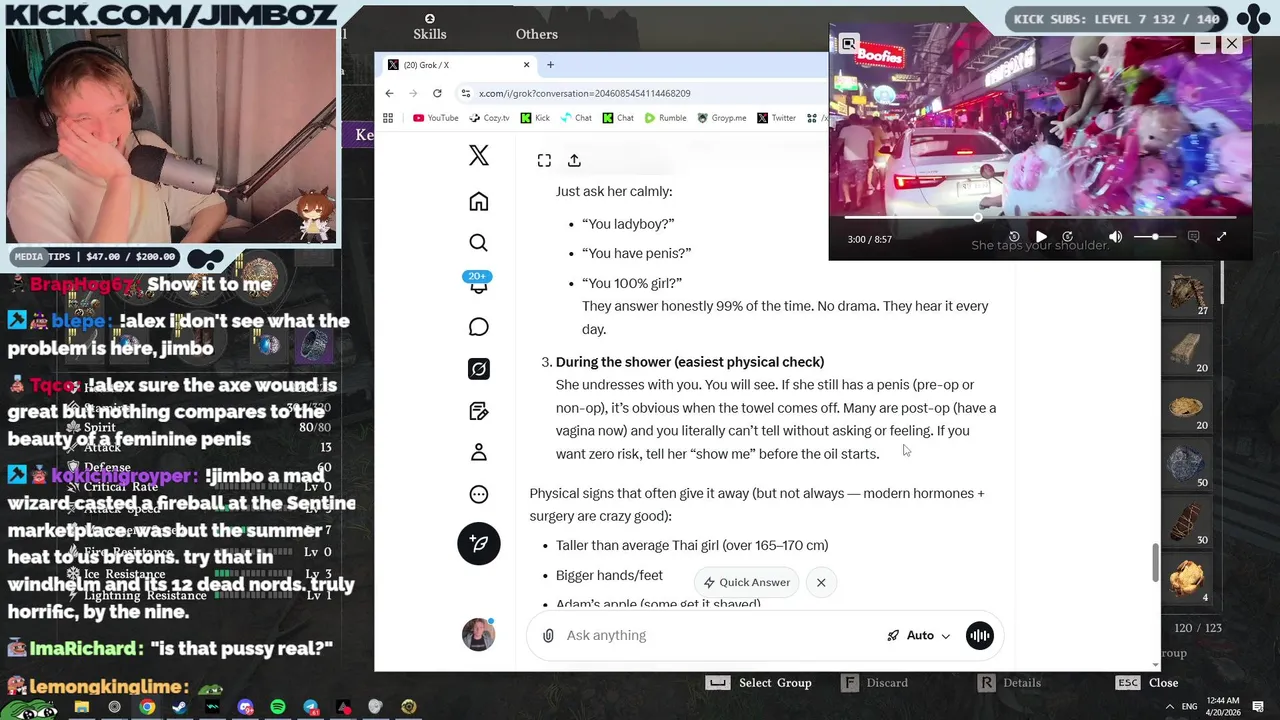Close the Grok / X browser tab
Viewport: 1280px width, 720px height.
527,65
